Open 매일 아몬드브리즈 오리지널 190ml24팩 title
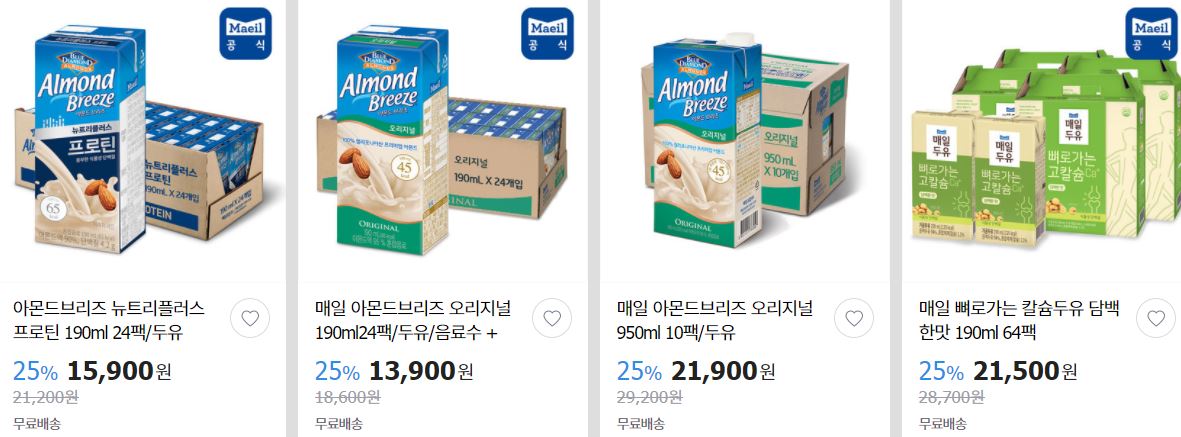 pos(413,320)
